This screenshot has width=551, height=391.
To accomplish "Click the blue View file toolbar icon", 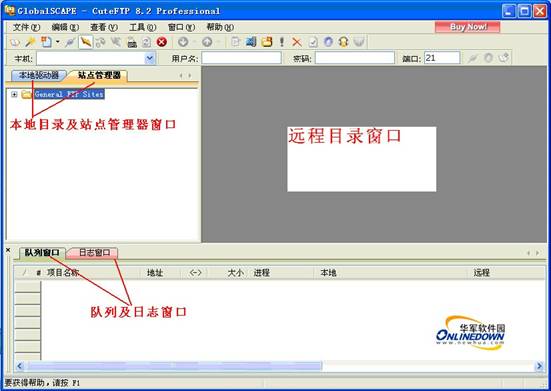I will [251, 42].
